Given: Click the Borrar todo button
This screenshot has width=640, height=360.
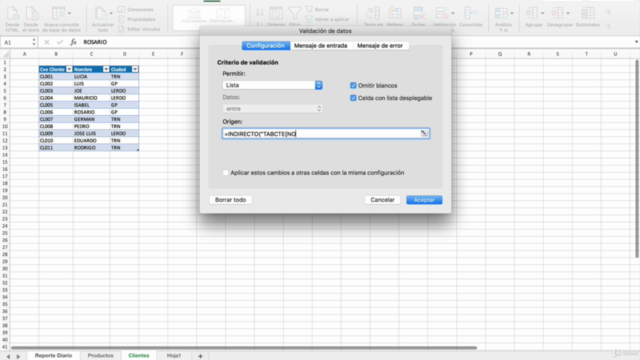Looking at the screenshot, I should pyautogui.click(x=231, y=200).
